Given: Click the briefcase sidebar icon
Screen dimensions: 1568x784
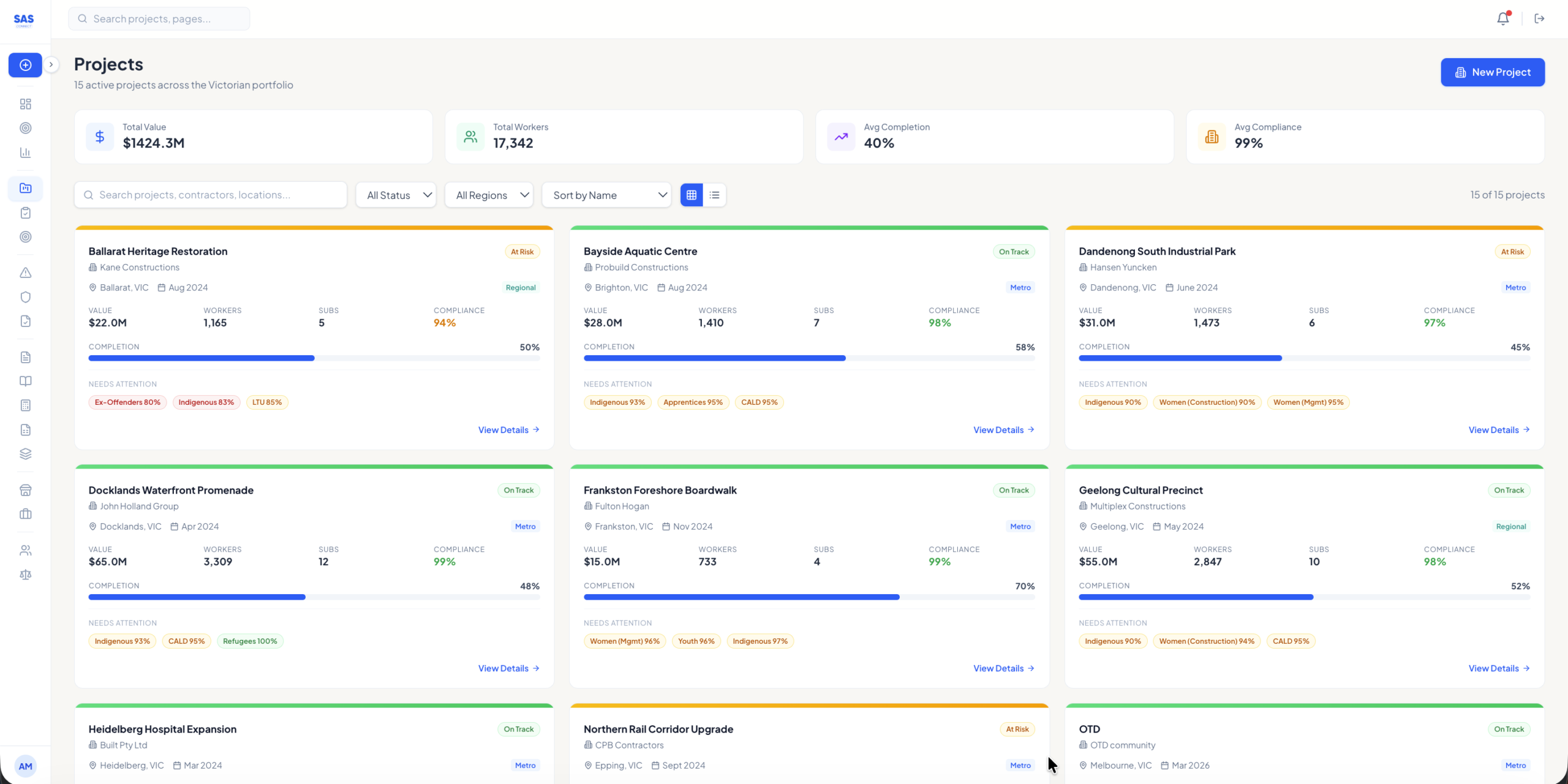Looking at the screenshot, I should (25, 514).
